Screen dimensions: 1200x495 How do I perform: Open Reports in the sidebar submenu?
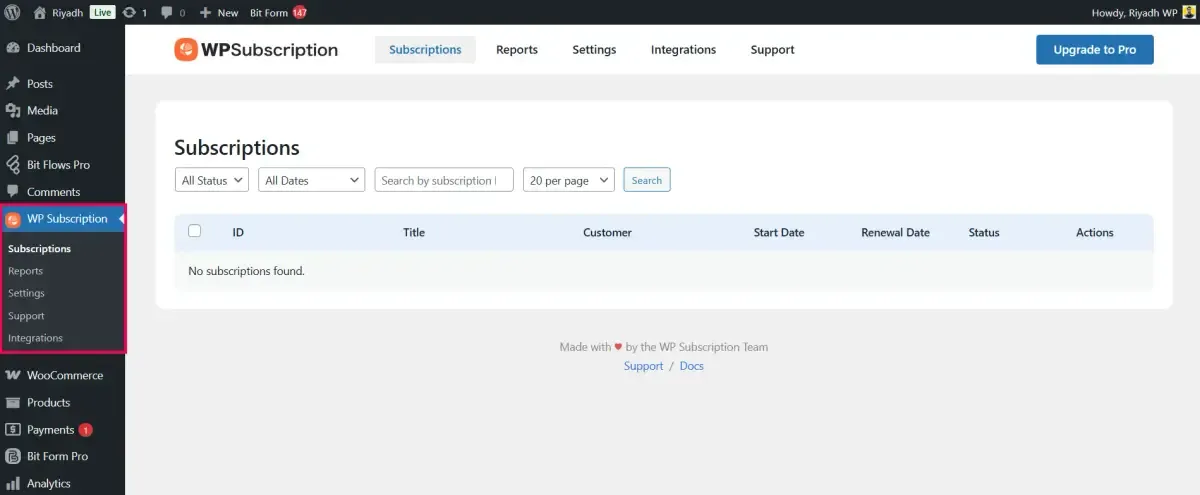(25, 271)
